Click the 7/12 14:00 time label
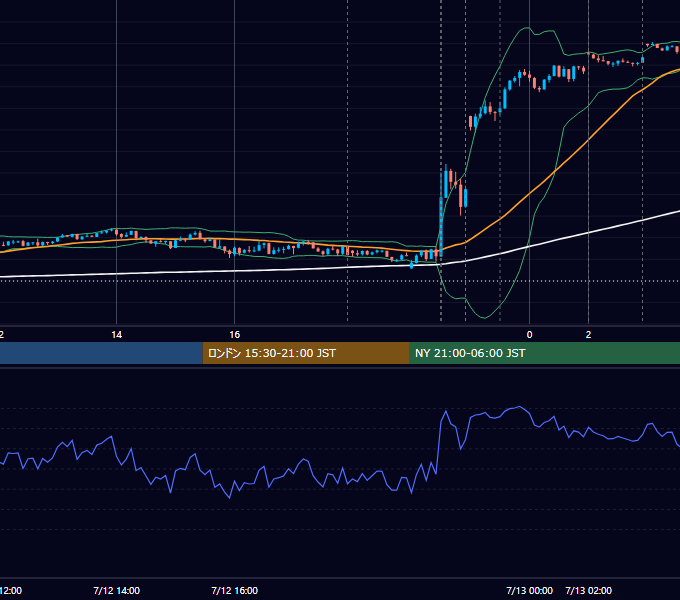680x600 pixels. 116,590
